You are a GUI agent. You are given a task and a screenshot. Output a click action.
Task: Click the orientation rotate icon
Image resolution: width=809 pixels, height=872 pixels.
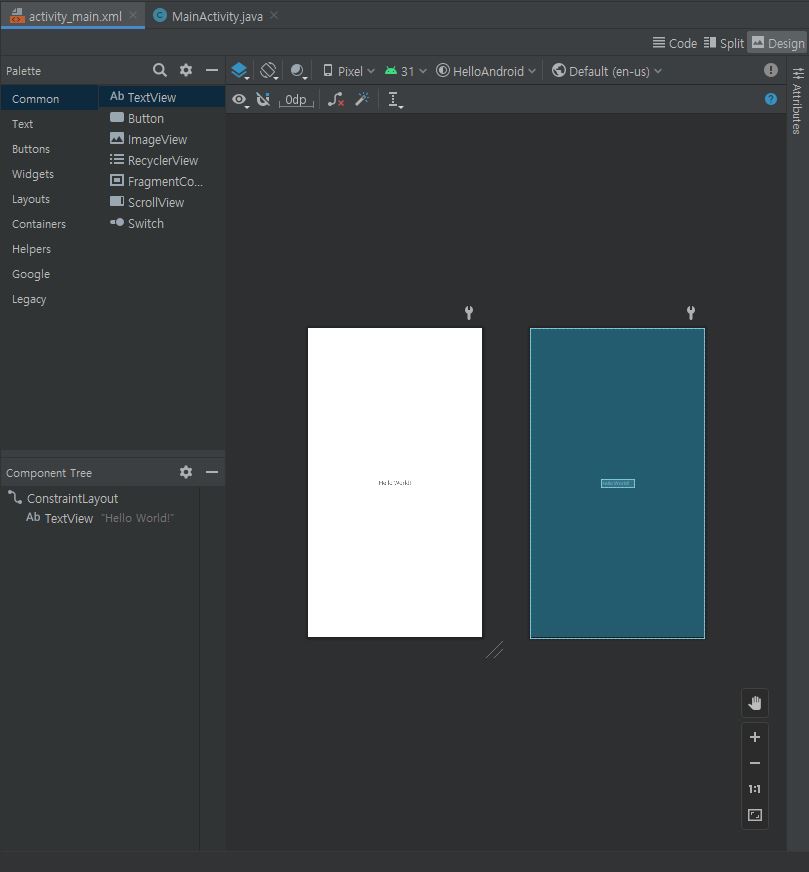tap(268, 71)
